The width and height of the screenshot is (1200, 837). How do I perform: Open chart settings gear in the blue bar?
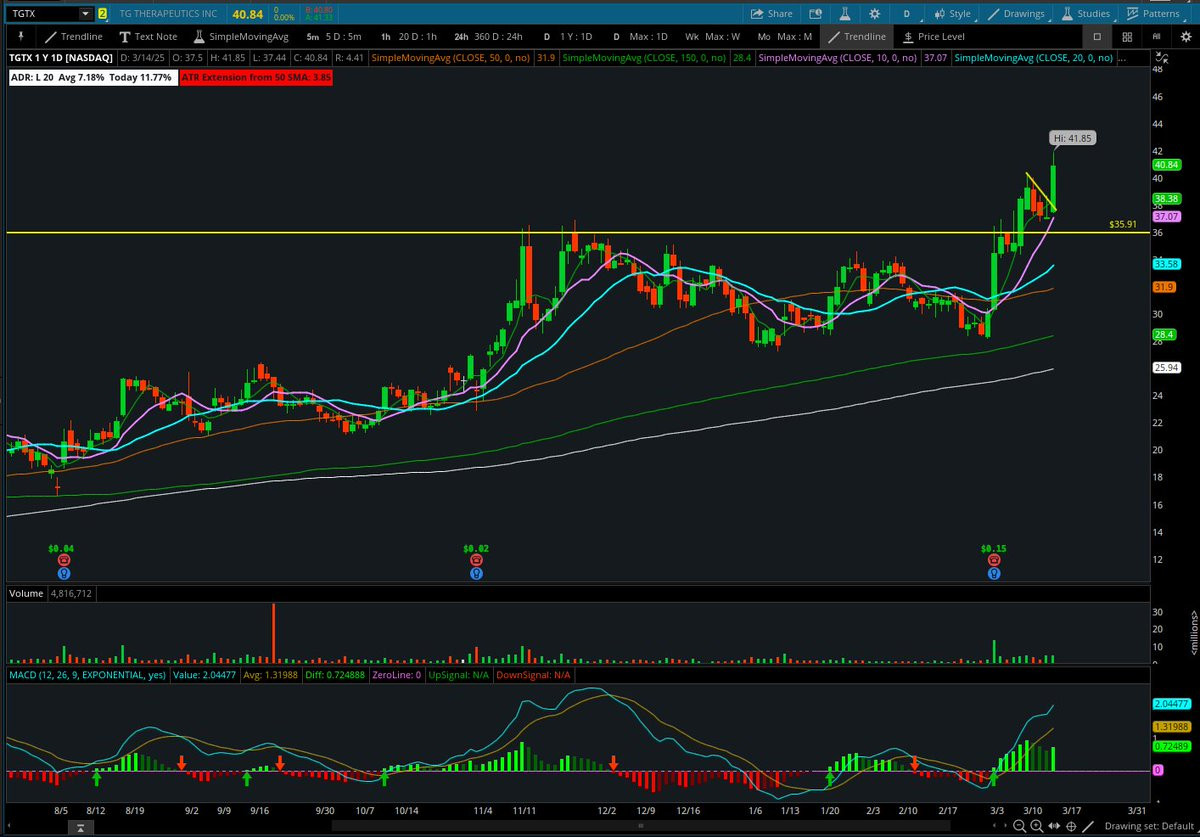pos(874,14)
